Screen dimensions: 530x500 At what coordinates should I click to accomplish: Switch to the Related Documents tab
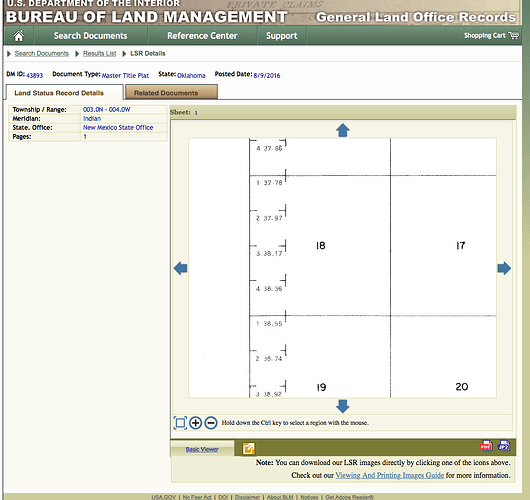click(171, 92)
